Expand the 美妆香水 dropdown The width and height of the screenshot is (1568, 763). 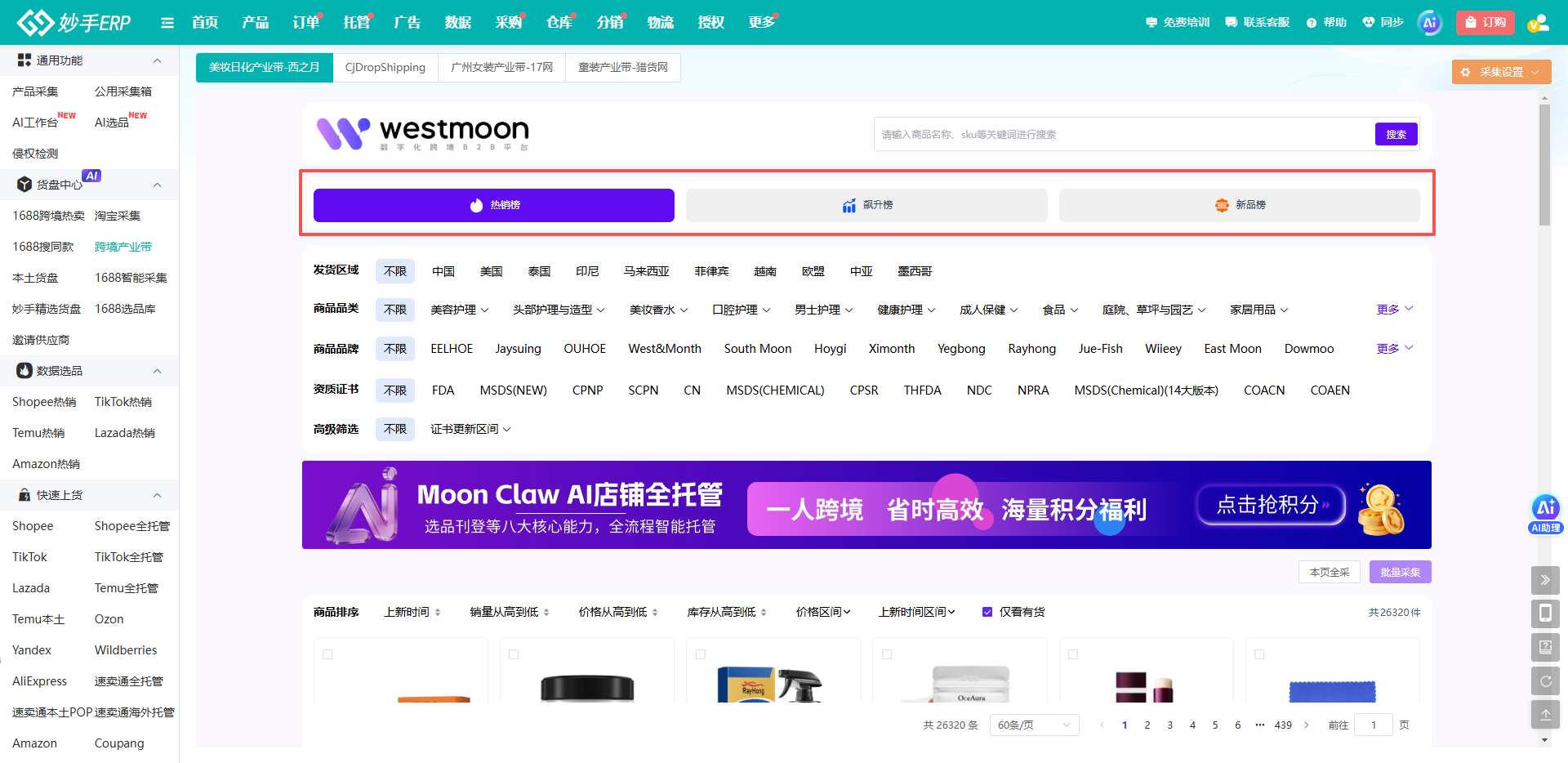[658, 310]
